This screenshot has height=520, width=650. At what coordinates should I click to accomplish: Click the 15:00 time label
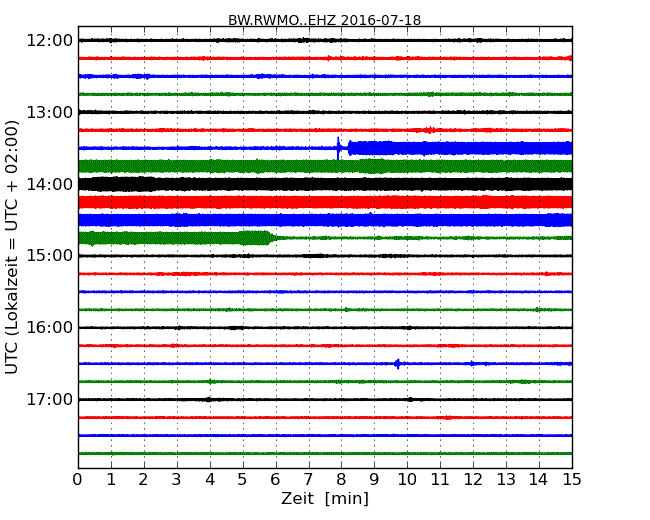(x=50, y=255)
